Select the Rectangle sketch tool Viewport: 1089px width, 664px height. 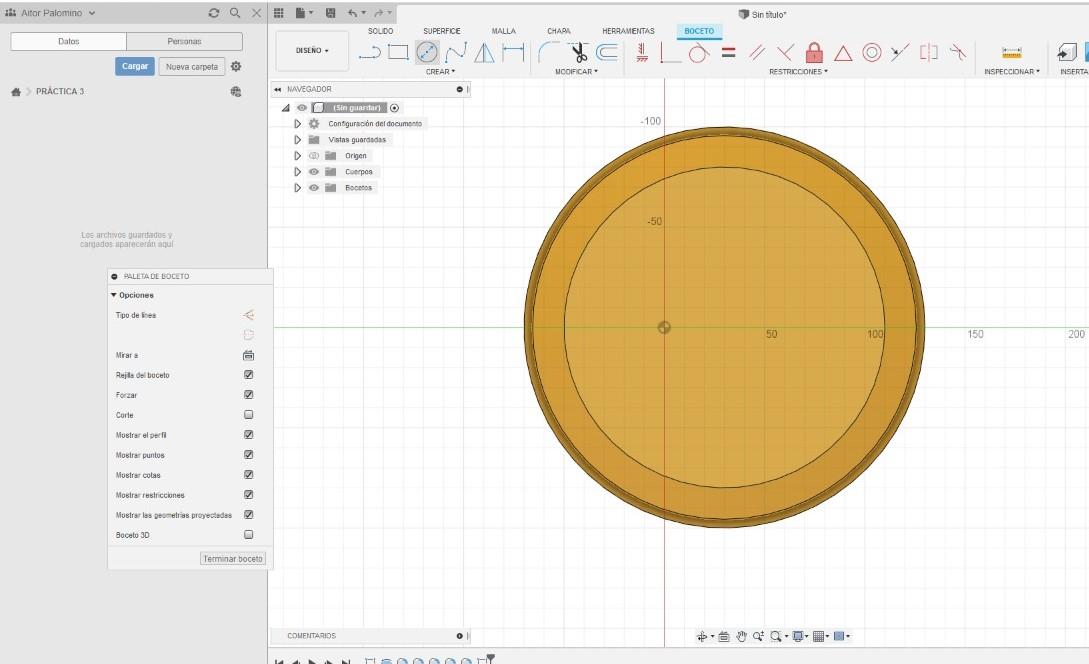[x=398, y=52]
